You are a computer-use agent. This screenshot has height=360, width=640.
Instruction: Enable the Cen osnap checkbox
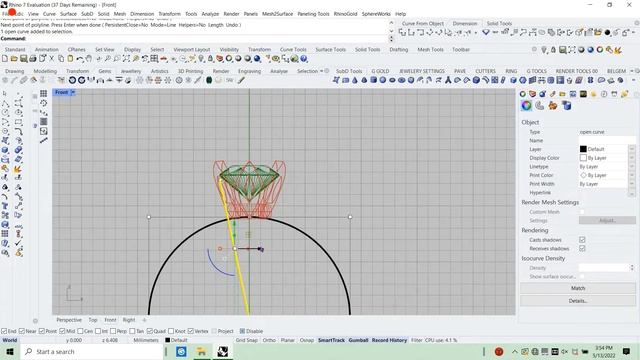click(x=80, y=331)
